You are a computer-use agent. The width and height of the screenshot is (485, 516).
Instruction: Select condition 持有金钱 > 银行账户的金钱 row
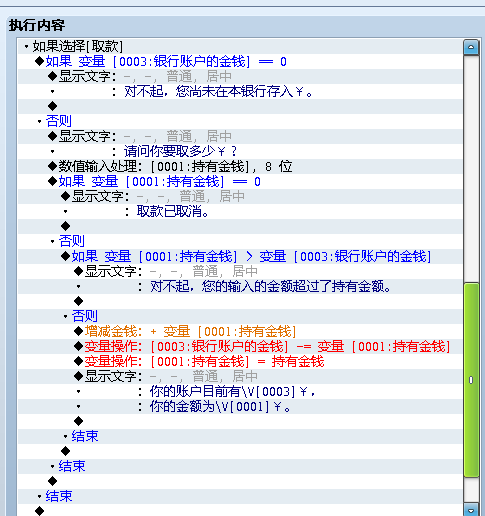click(240, 256)
